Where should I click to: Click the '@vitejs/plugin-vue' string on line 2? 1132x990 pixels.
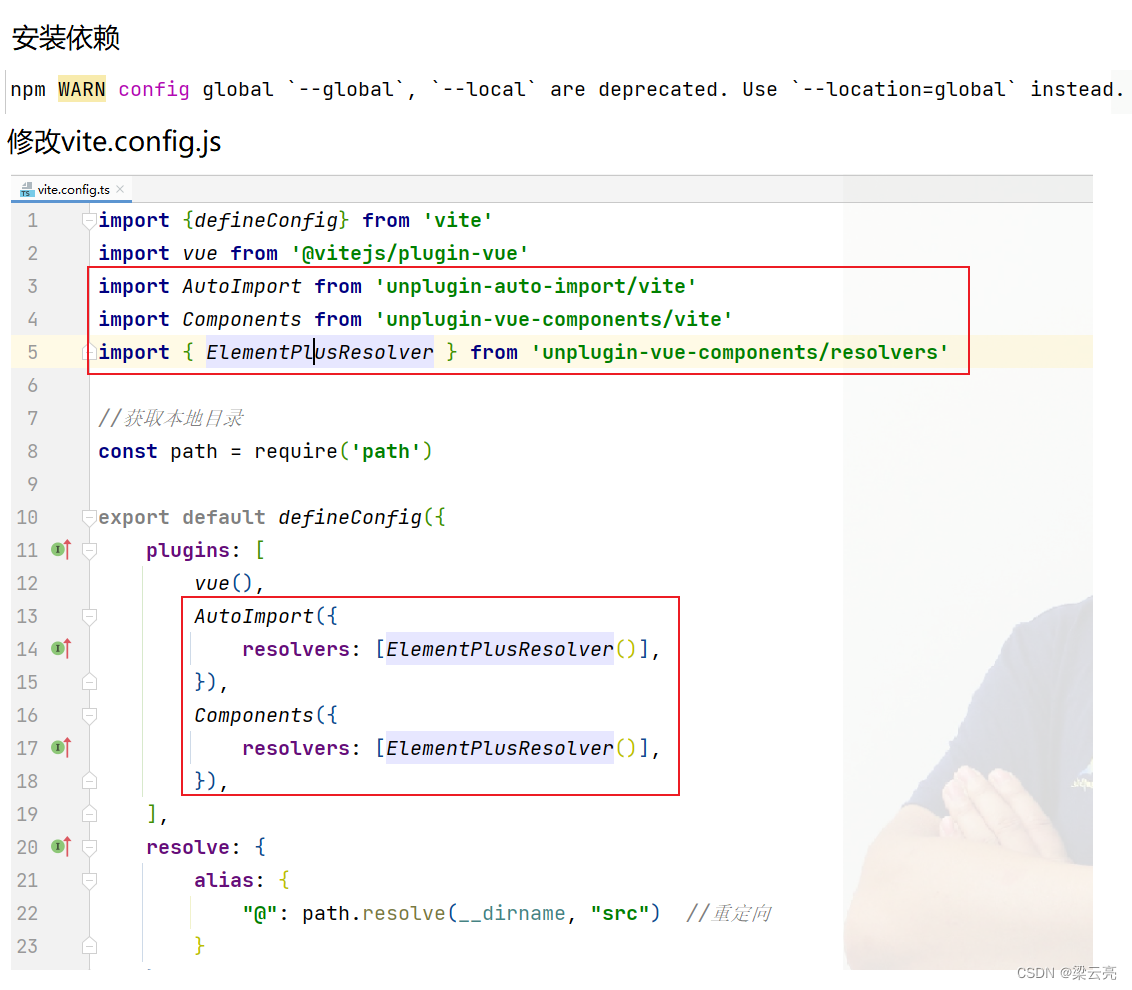[409, 253]
